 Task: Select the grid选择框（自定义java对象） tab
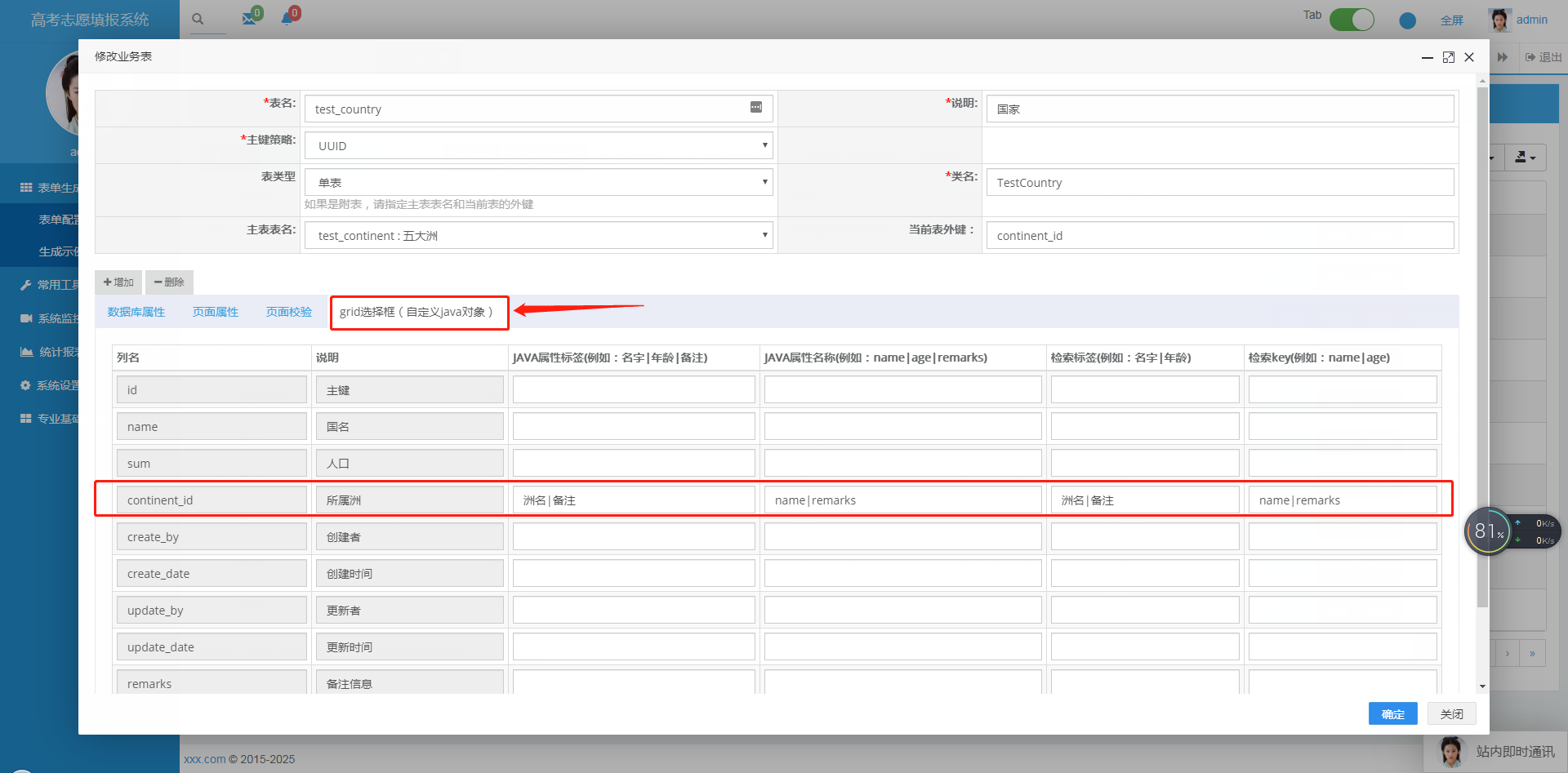[x=419, y=312]
